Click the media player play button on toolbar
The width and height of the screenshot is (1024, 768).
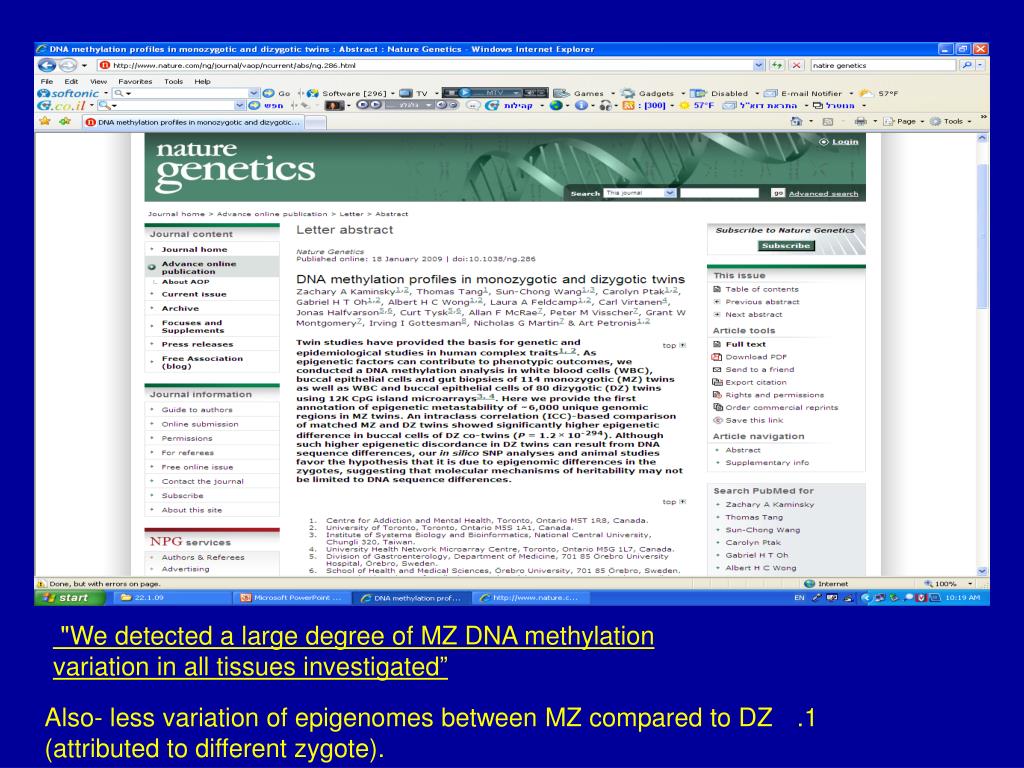pos(465,93)
